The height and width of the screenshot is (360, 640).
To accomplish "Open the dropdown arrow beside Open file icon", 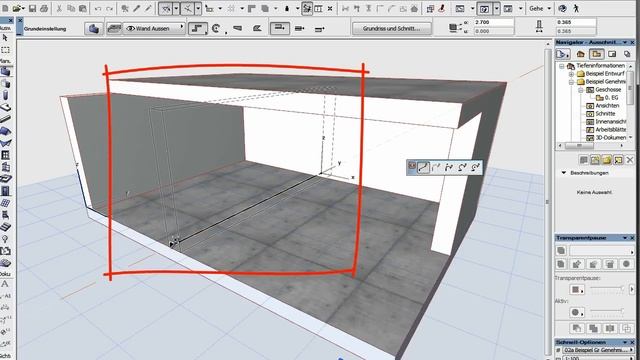I will click(x=24, y=8).
